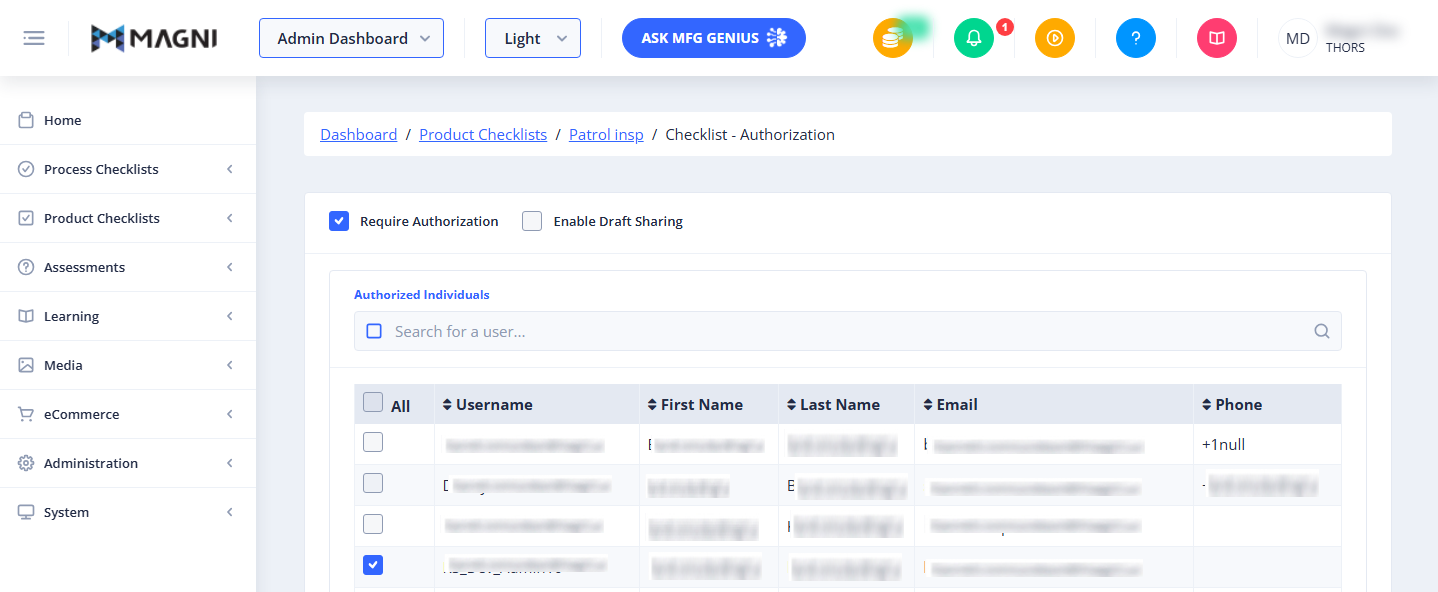Viewport: 1438px width, 592px height.
Task: Sort by First Name column arrows
Action: coord(653,405)
